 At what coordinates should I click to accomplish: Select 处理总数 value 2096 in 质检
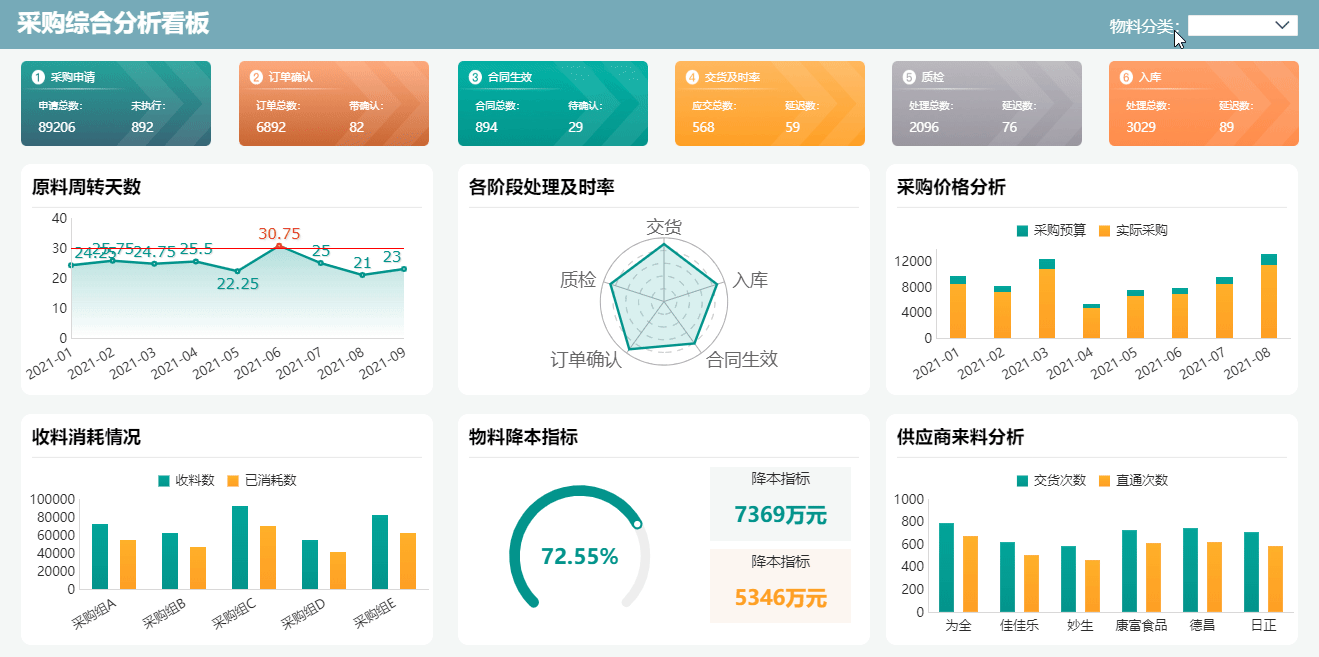coord(924,127)
